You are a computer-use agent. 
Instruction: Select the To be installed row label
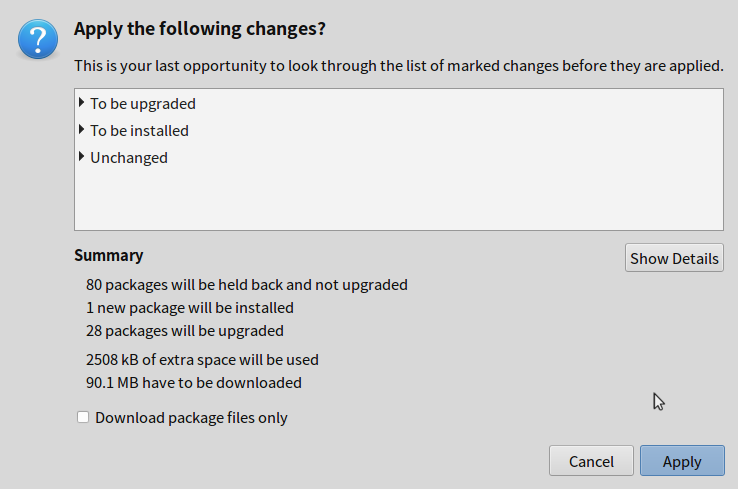pyautogui.click(x=139, y=130)
